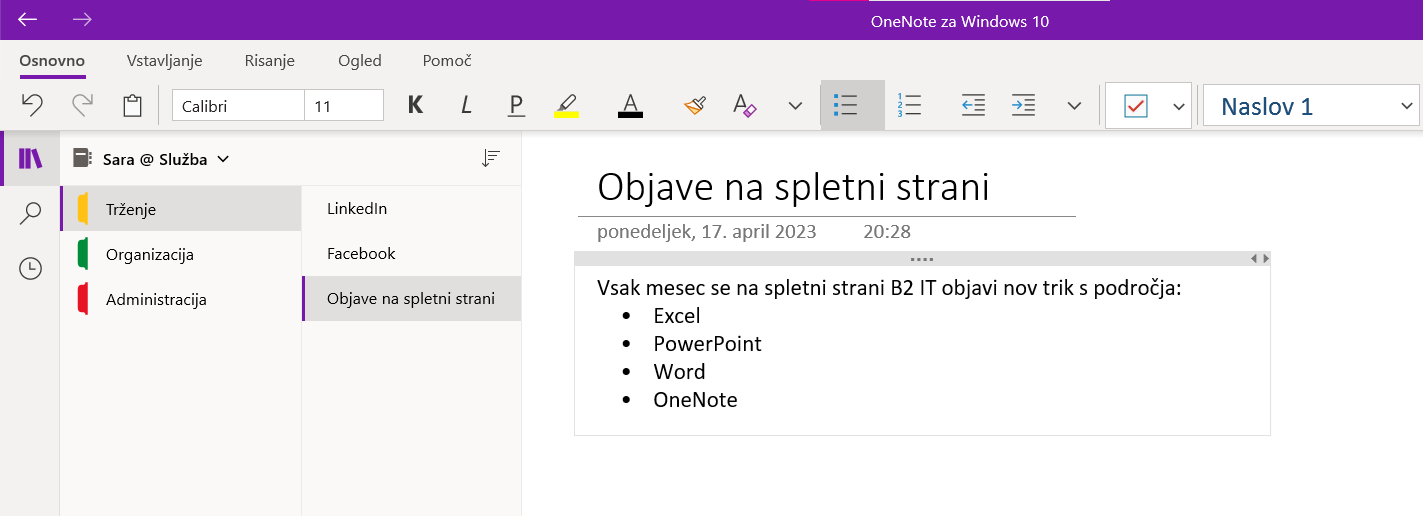
Task: Click the note container width arrows
Action: pos(1260,259)
